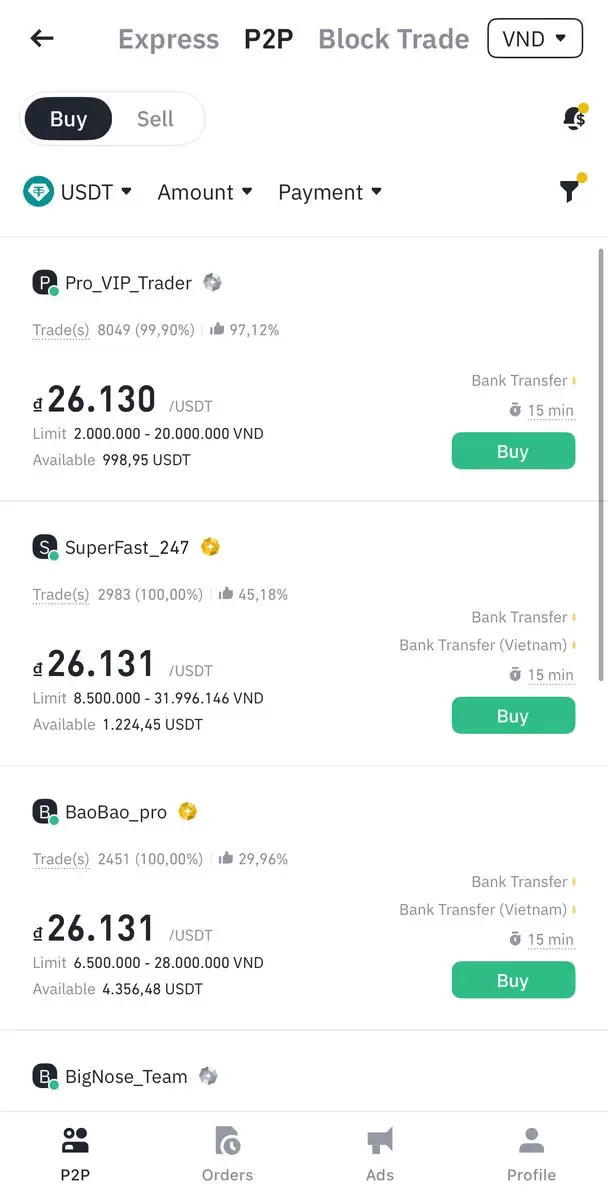The width and height of the screenshot is (608, 1200).
Task: Open the Payment method dropdown
Action: tap(330, 192)
